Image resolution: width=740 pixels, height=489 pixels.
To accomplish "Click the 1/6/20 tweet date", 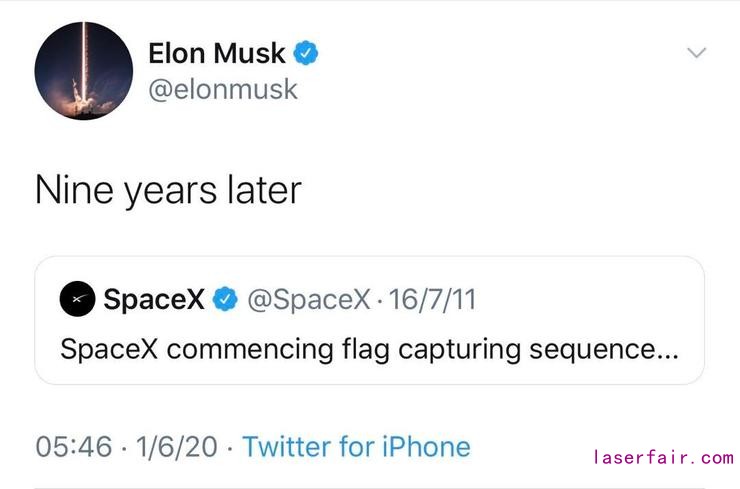I will [x=177, y=447].
